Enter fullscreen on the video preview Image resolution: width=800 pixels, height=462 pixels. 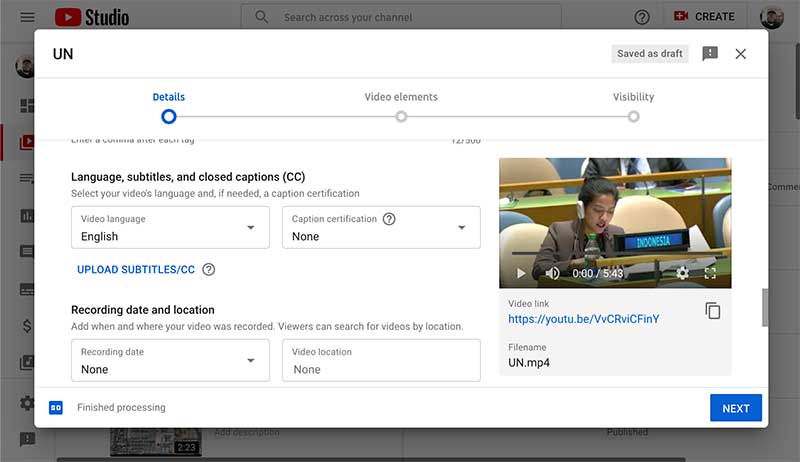point(710,273)
